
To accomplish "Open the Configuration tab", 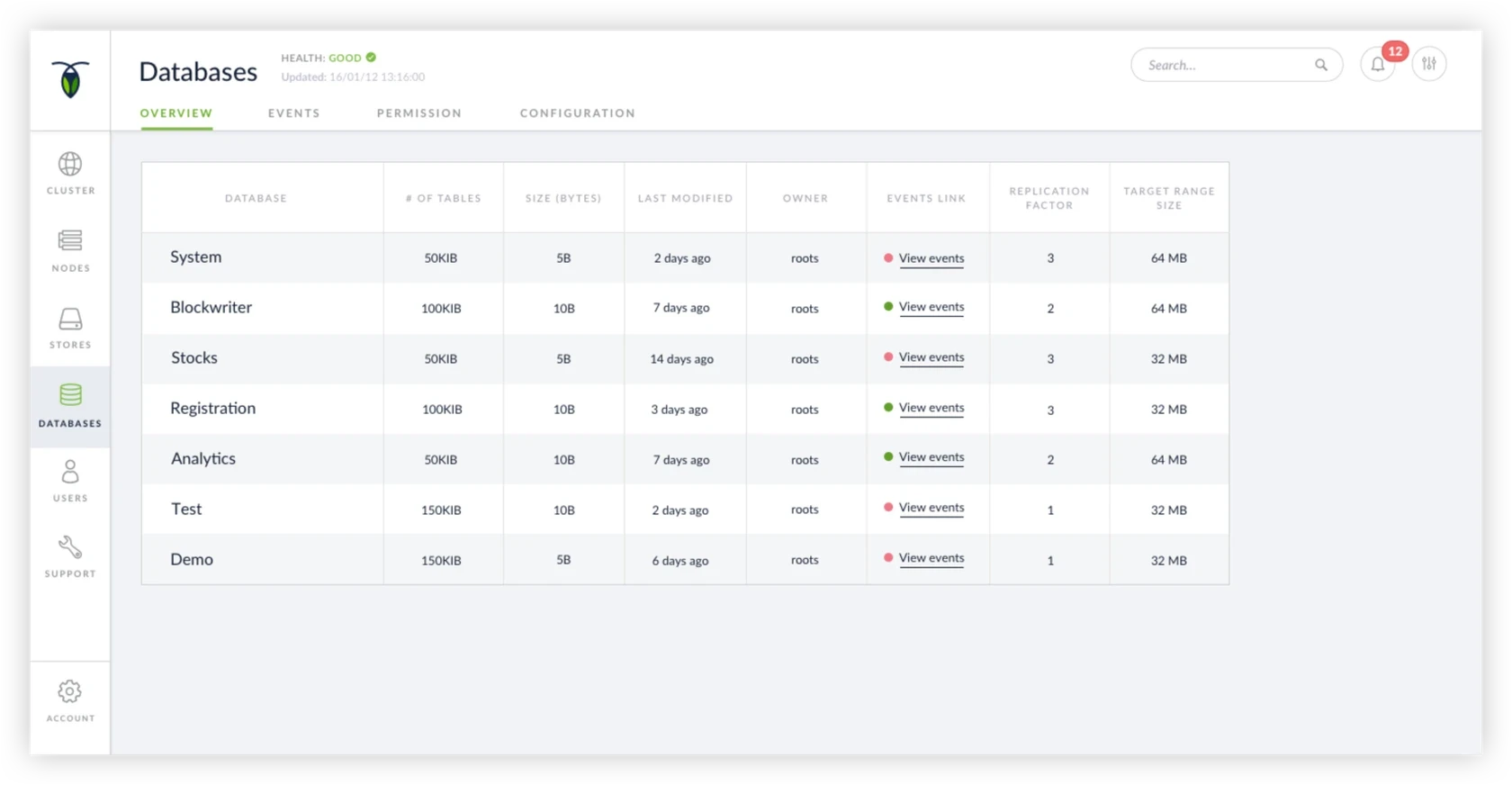I will pyautogui.click(x=578, y=113).
